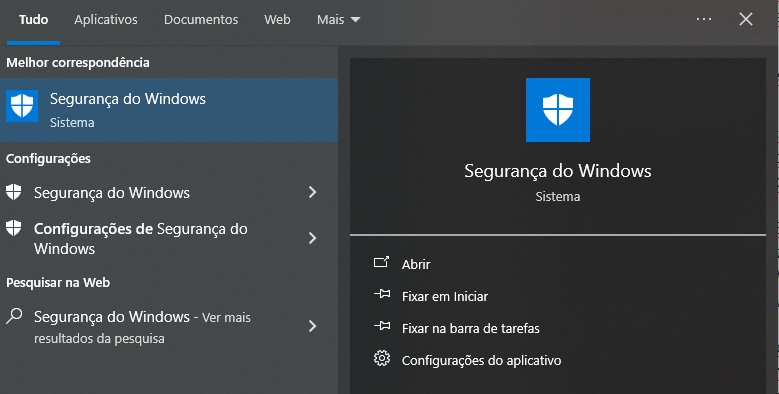Click the Pesquisar na Web heading
Viewport: 779px width, 394px height.
pos(58,283)
